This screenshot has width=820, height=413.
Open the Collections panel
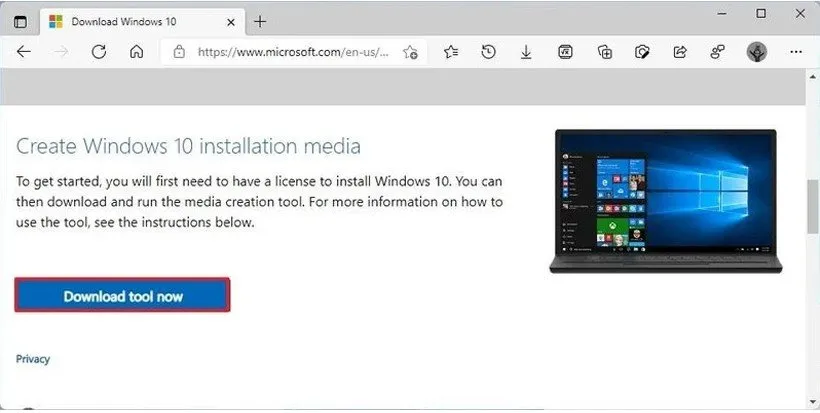pos(604,52)
